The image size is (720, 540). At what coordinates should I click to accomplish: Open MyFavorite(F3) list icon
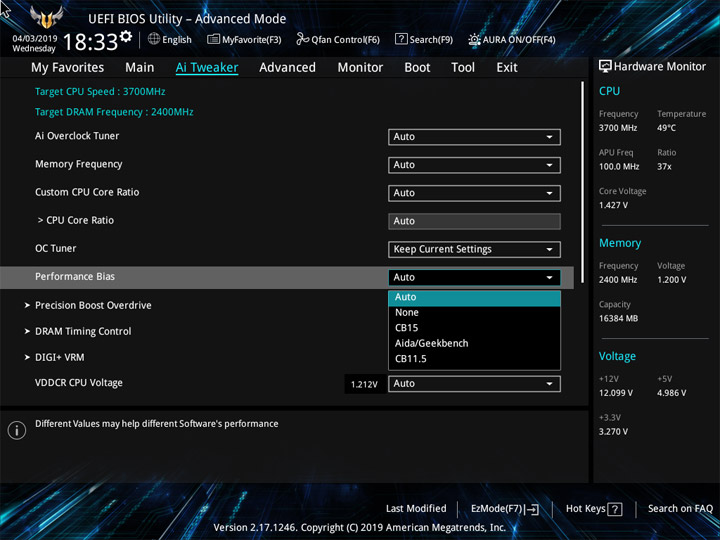click(x=213, y=39)
